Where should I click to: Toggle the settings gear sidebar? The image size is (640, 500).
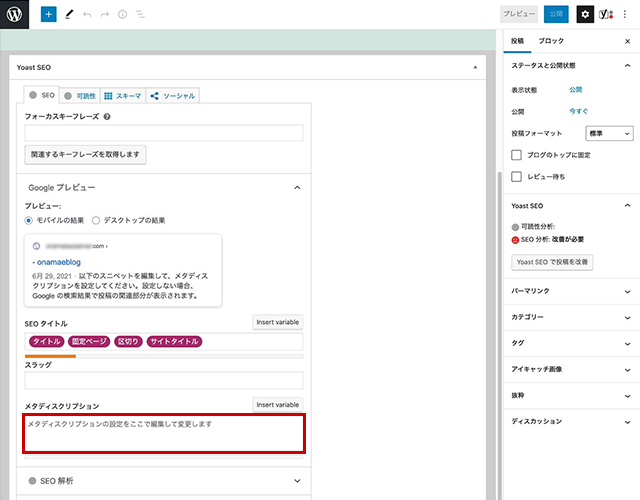point(585,14)
